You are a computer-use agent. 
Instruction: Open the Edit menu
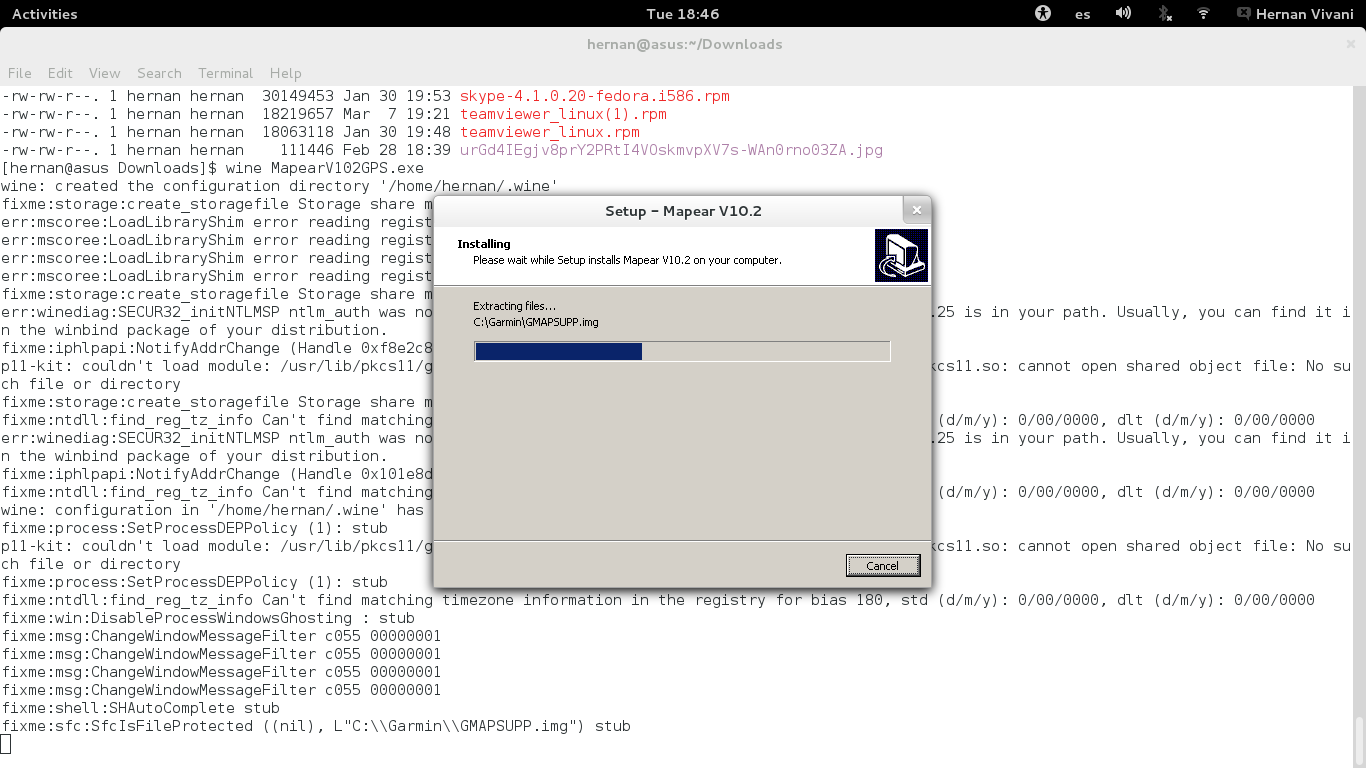60,73
